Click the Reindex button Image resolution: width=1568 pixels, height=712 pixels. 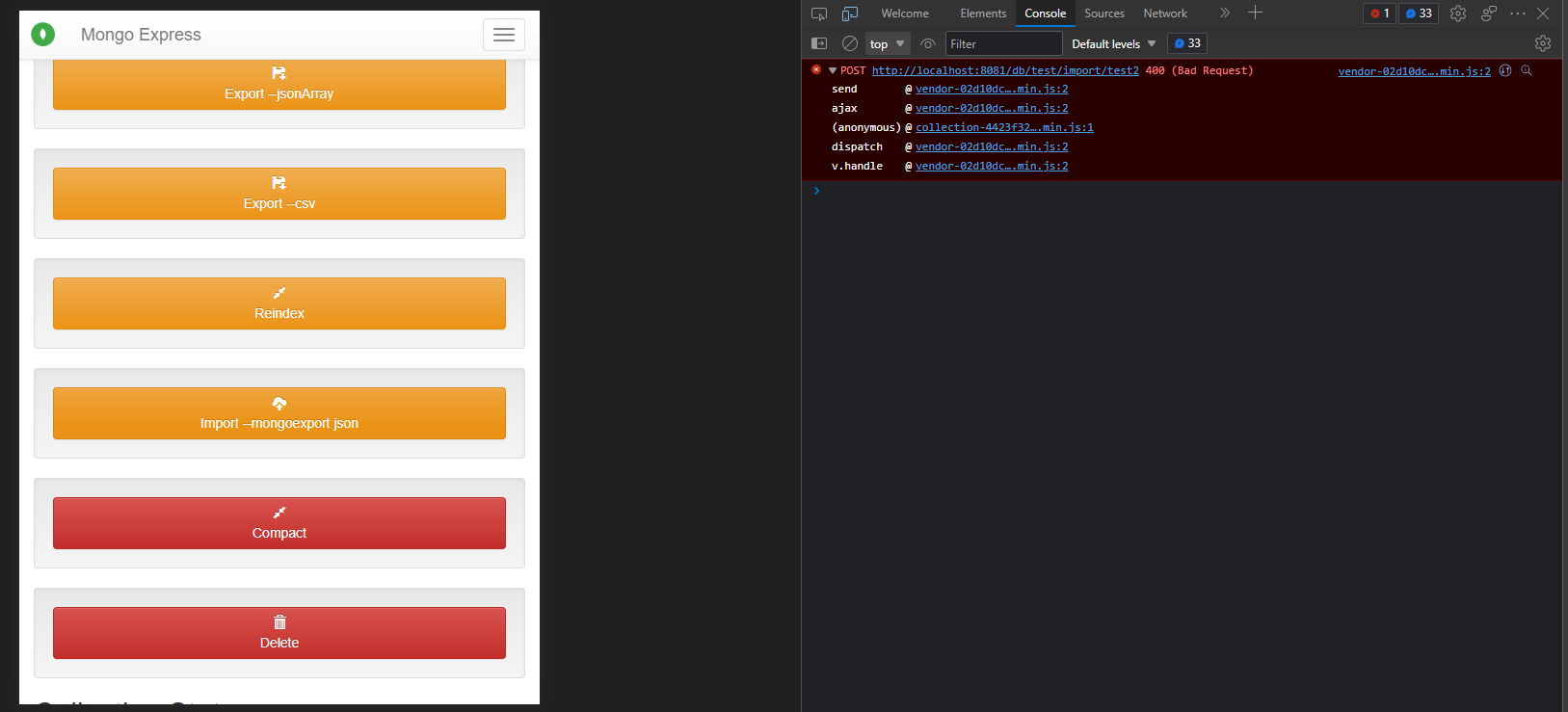(279, 303)
